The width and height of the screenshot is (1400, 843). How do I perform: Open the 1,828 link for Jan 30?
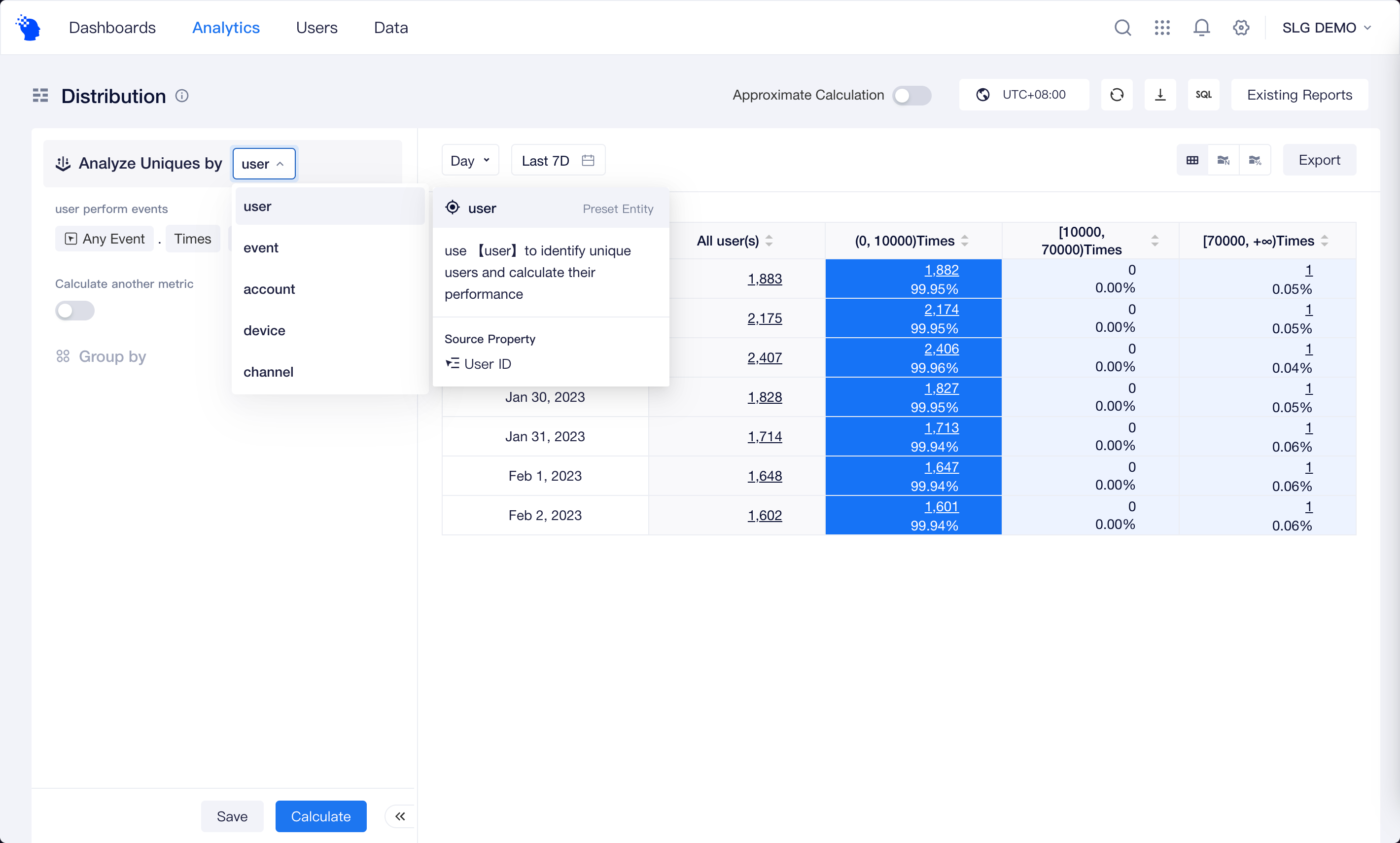[765, 397]
